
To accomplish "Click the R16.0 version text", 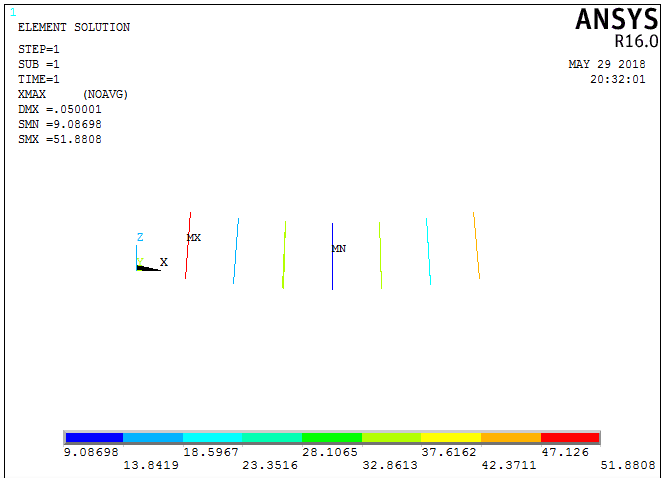I will pos(636,41).
